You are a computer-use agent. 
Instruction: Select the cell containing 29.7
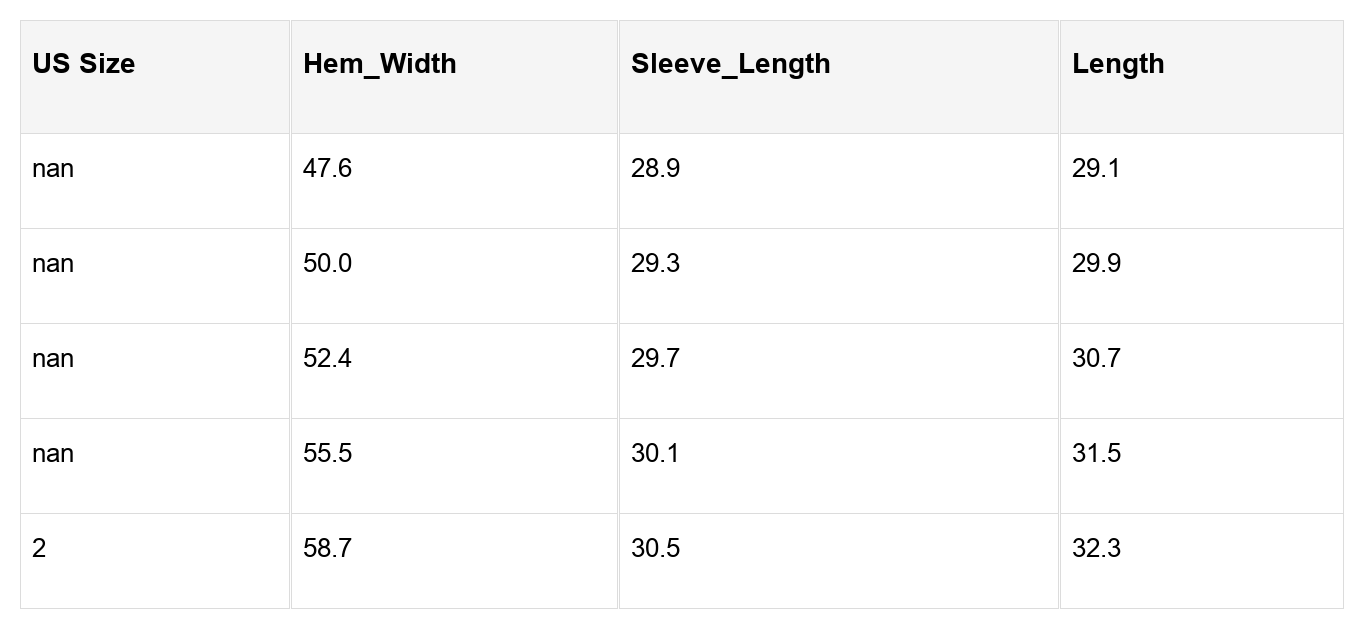(656, 359)
